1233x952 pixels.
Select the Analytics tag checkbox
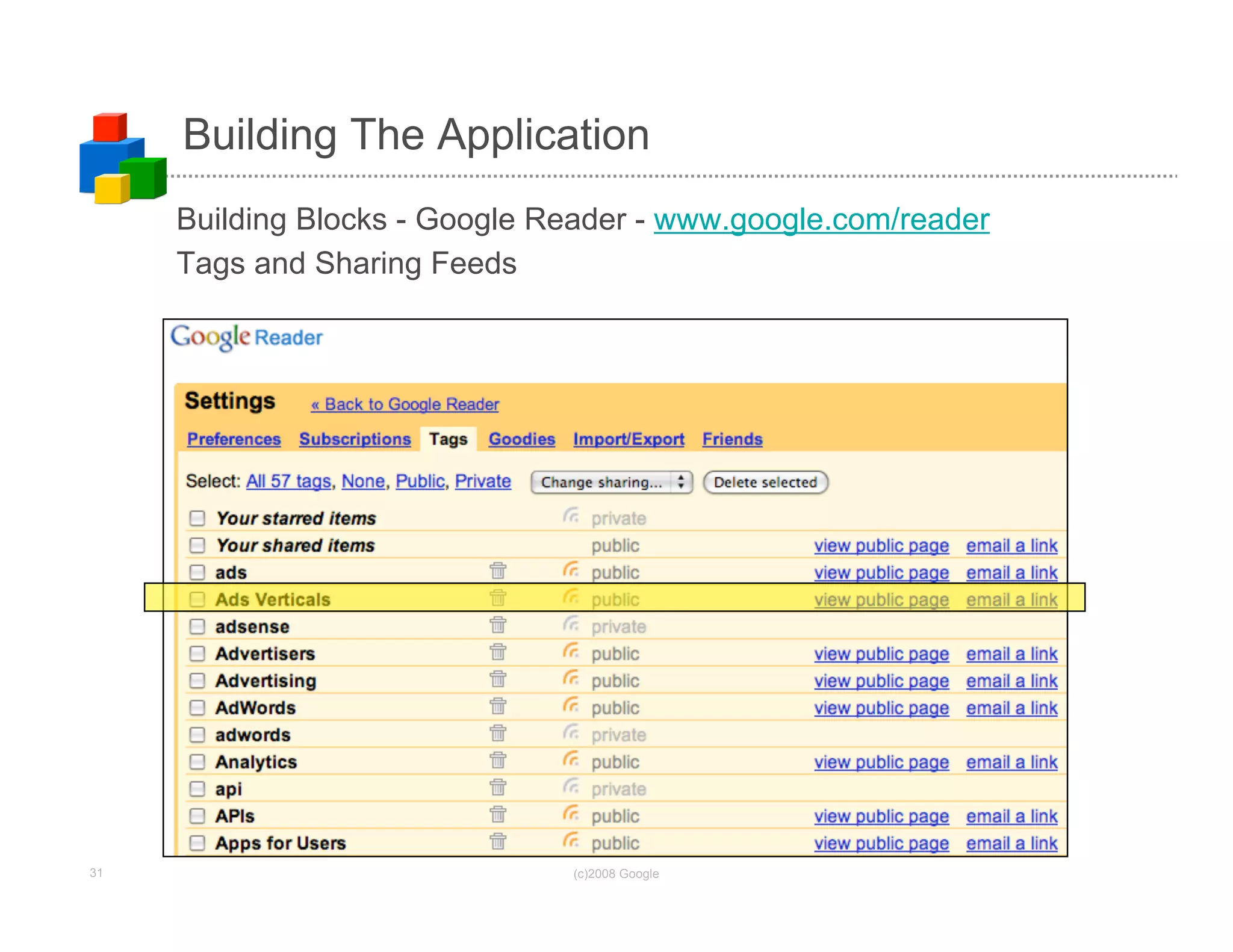click(x=197, y=762)
